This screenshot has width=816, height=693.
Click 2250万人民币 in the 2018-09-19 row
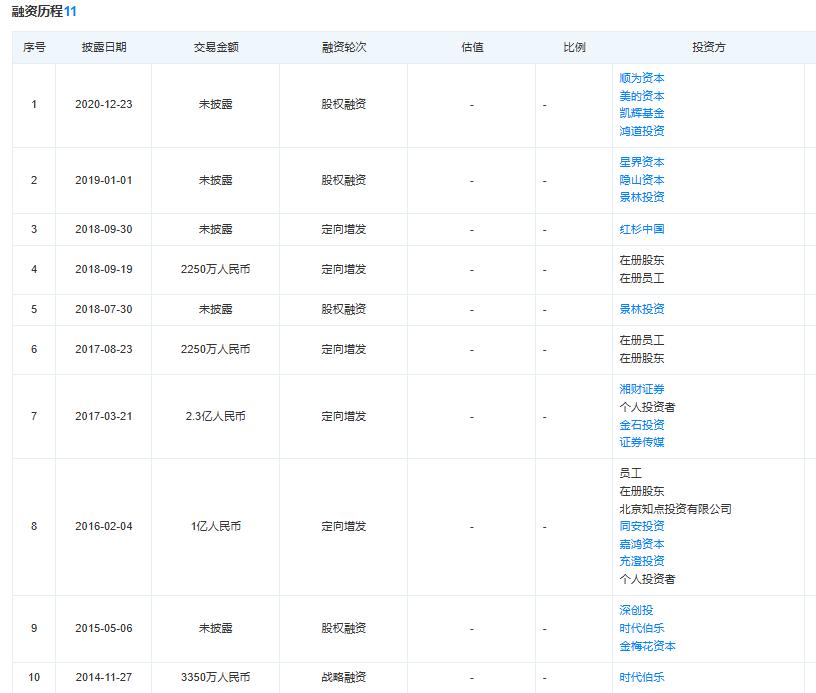click(215, 270)
